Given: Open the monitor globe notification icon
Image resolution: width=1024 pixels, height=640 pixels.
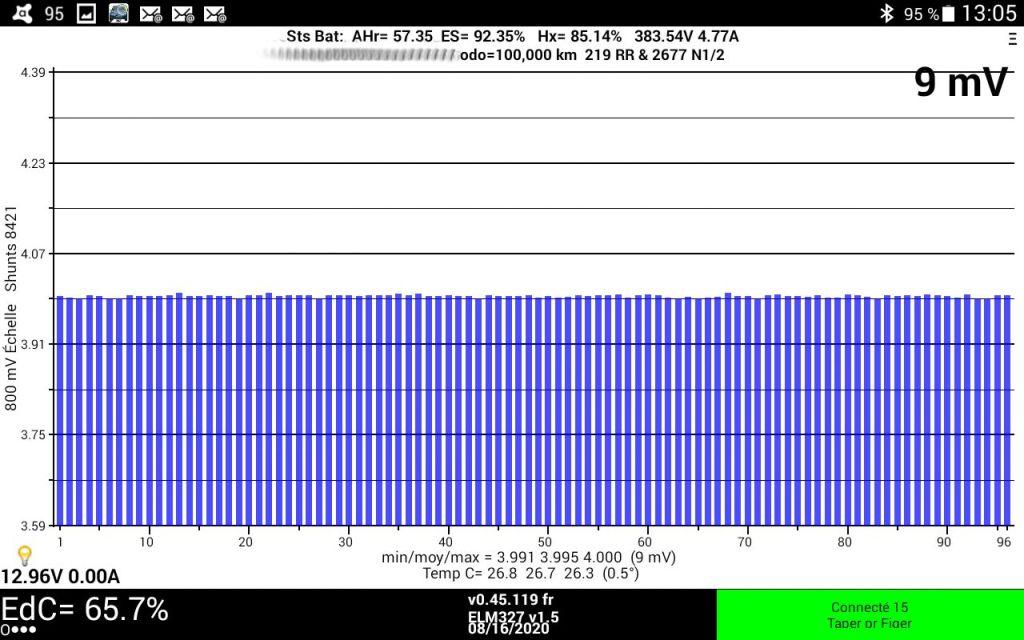Looking at the screenshot, I should coord(118,13).
